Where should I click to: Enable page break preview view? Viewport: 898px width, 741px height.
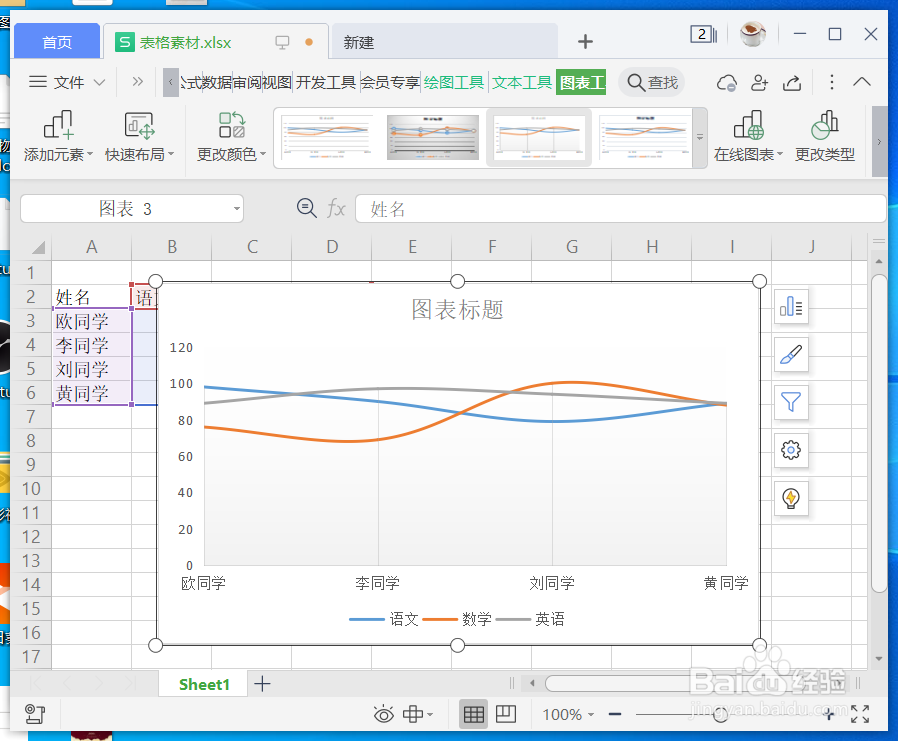[506, 714]
